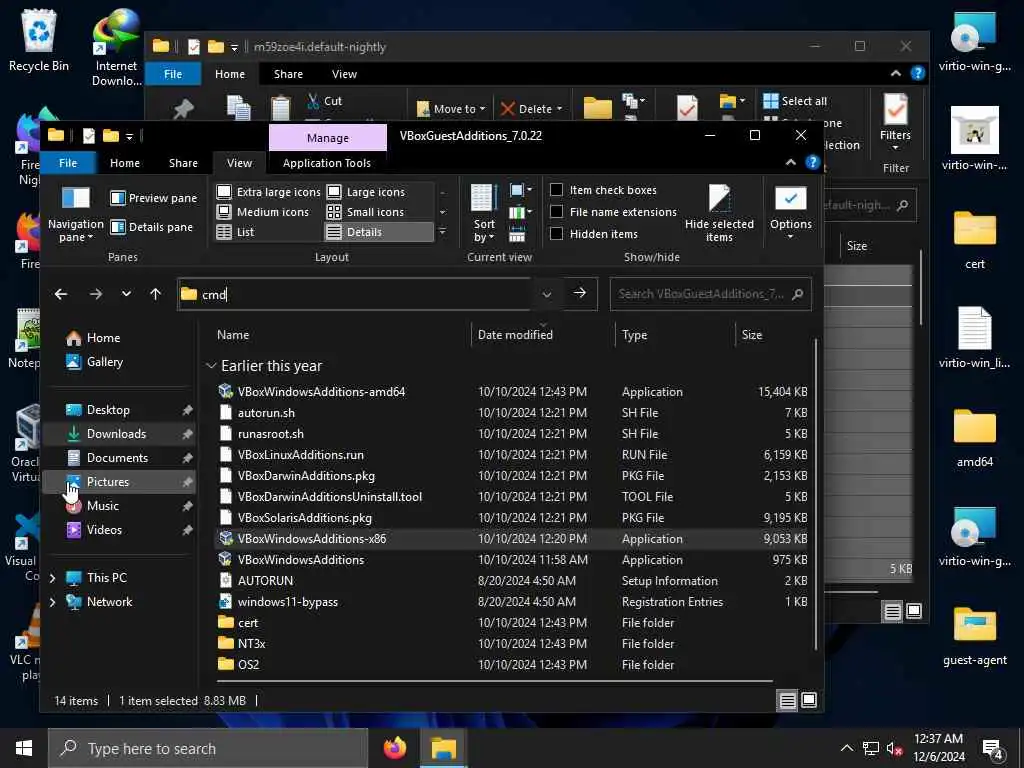
Task: Switch to the Share ribbon tab
Action: tap(183, 163)
